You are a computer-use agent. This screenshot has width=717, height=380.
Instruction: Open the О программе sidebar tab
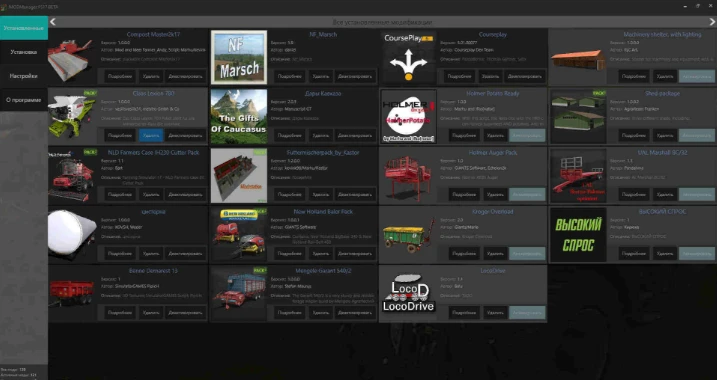pos(24,100)
